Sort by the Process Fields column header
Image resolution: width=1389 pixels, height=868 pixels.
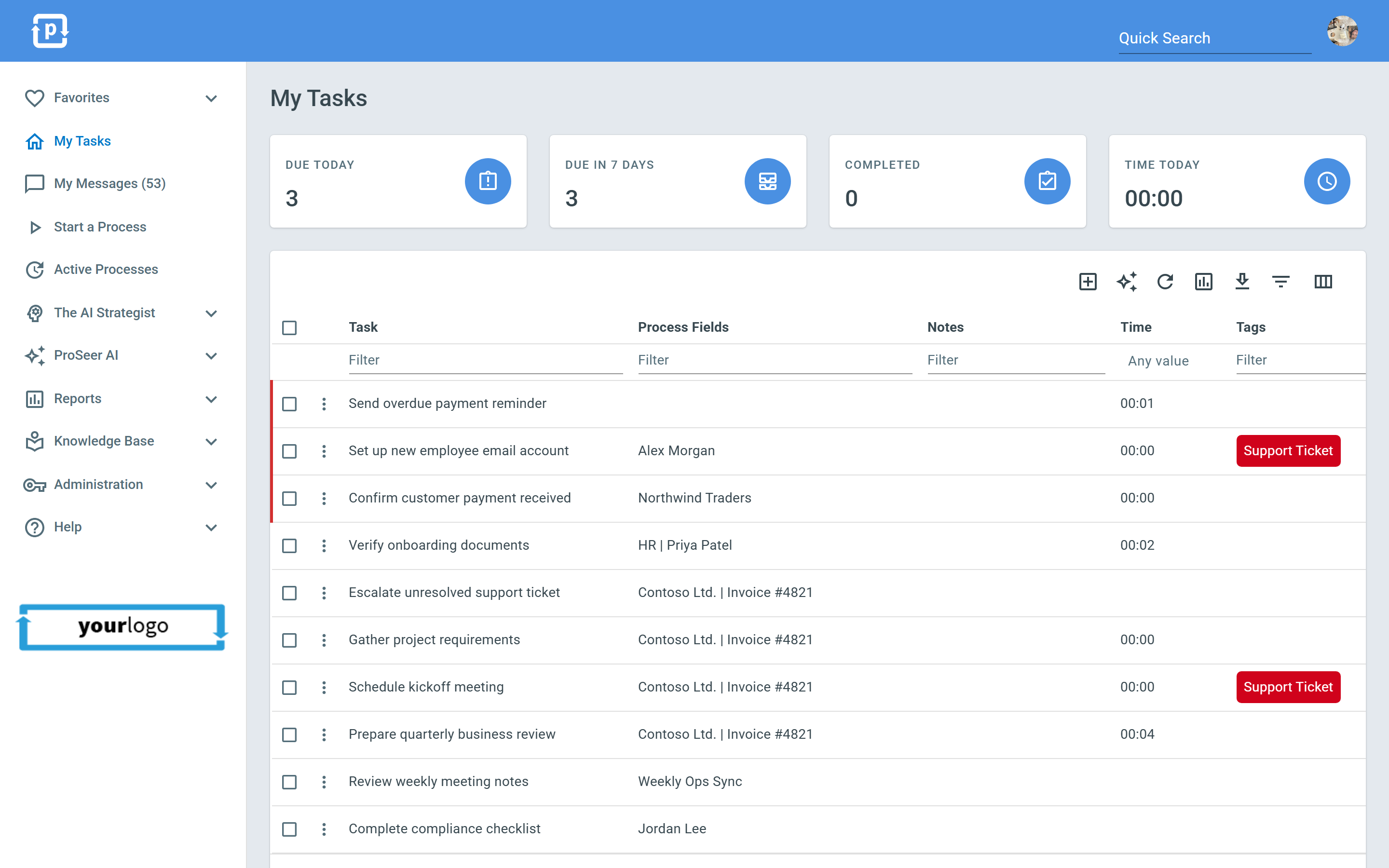[x=683, y=327]
